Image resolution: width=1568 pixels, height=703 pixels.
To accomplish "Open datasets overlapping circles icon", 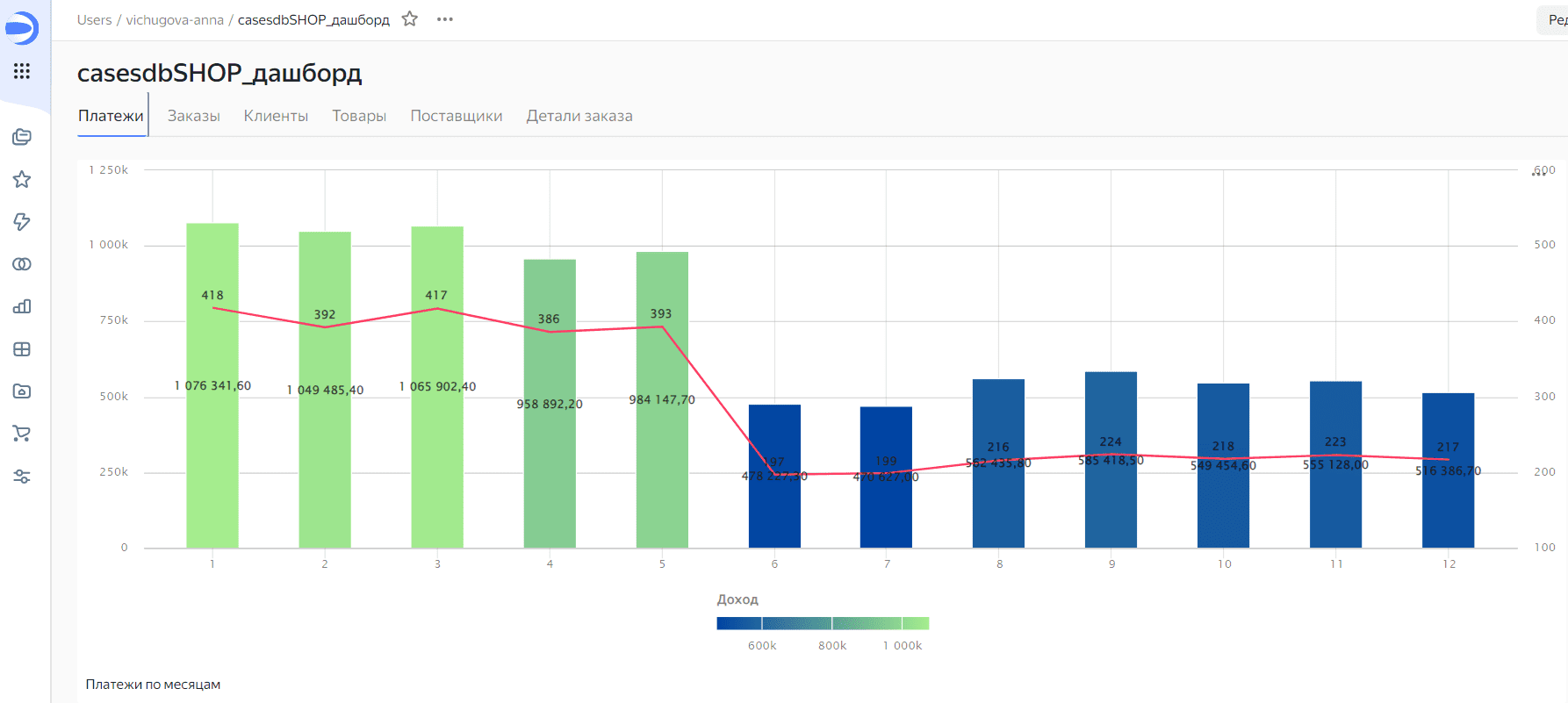I will coord(22,264).
